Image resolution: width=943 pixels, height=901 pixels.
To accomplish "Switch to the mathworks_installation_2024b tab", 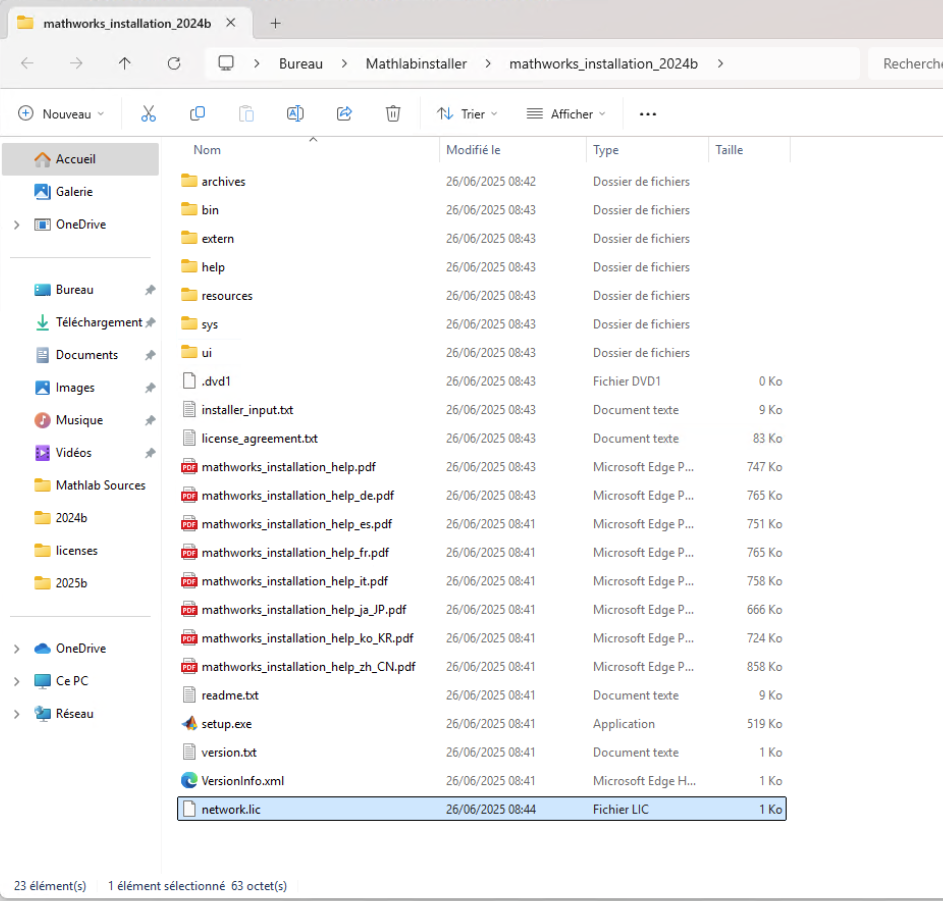I will [x=127, y=23].
